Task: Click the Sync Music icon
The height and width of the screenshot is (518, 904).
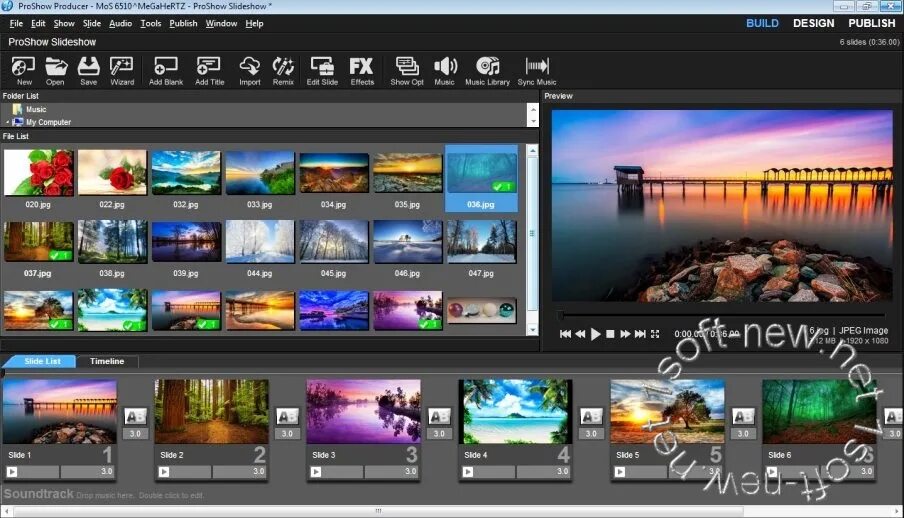Action: (537, 71)
